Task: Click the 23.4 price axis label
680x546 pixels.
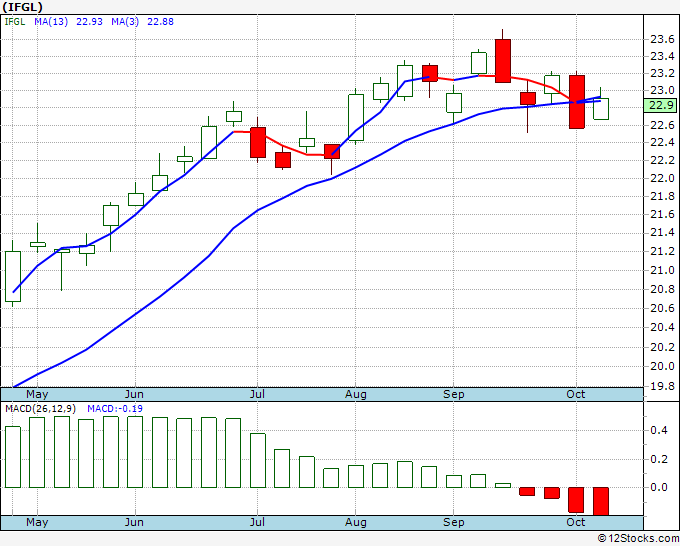Action: (662, 56)
